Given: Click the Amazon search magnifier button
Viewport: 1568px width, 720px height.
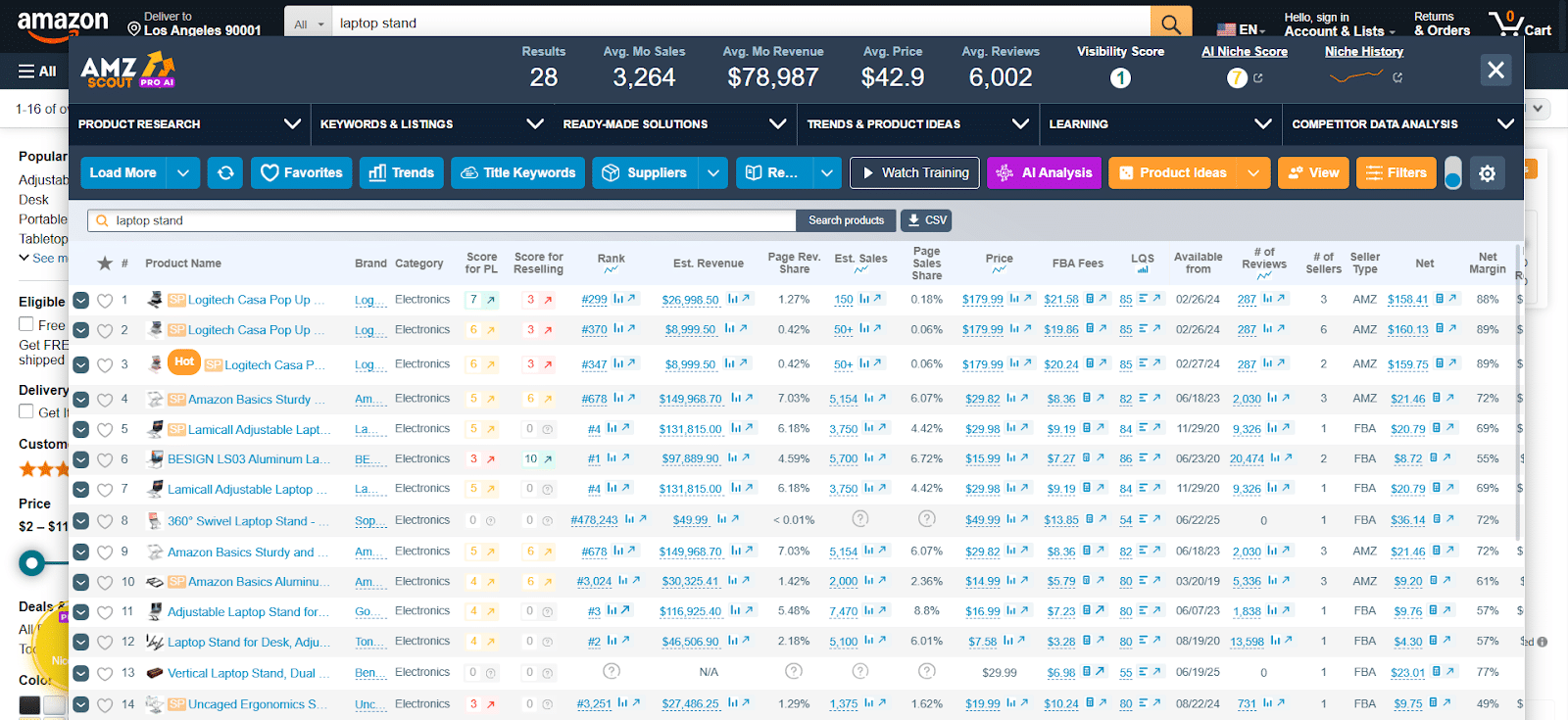Looking at the screenshot, I should click(1171, 23).
